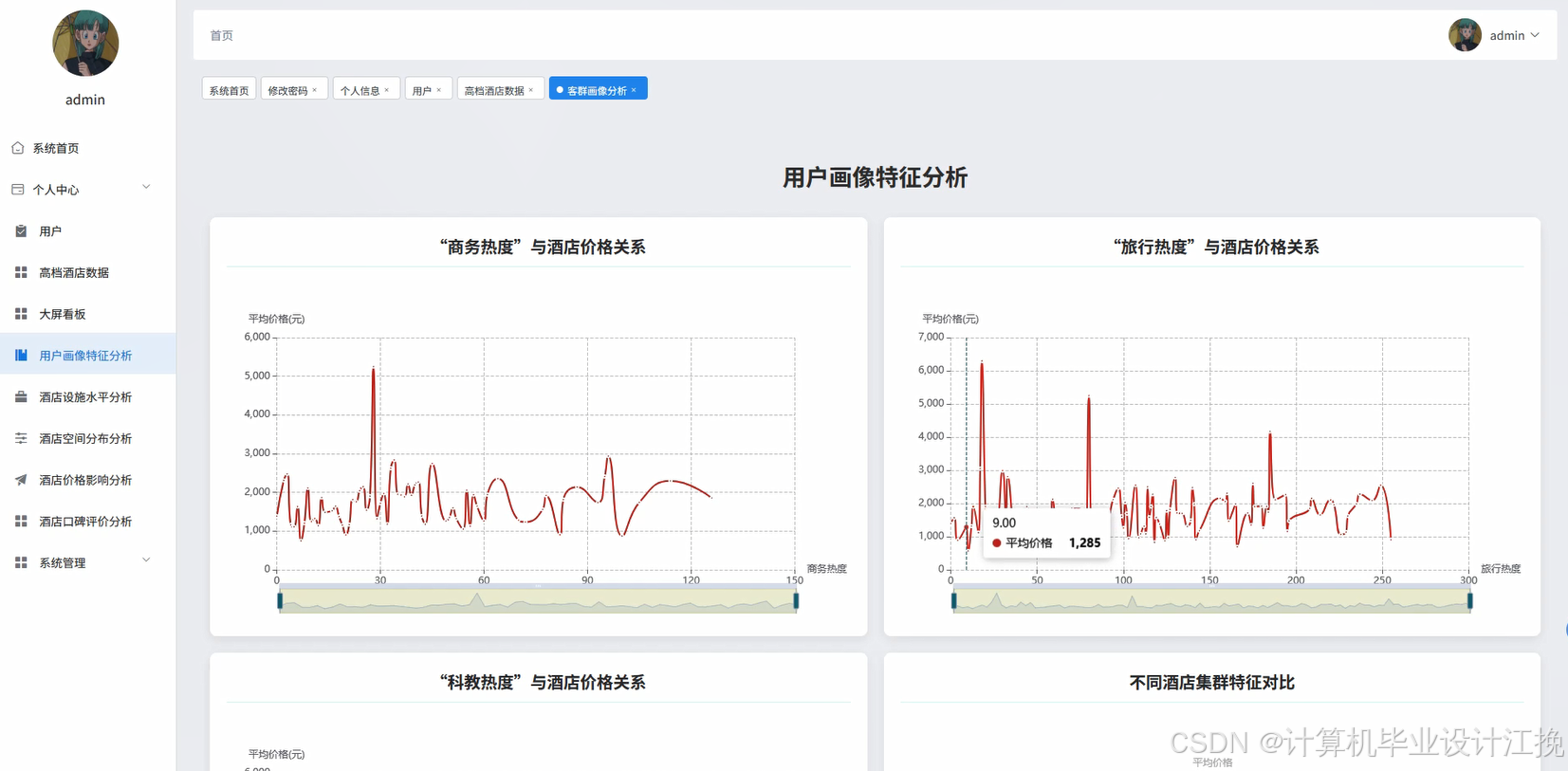Click right zoom handle of 旅行热度 chart
The width and height of the screenshot is (1568, 771).
[1470, 600]
